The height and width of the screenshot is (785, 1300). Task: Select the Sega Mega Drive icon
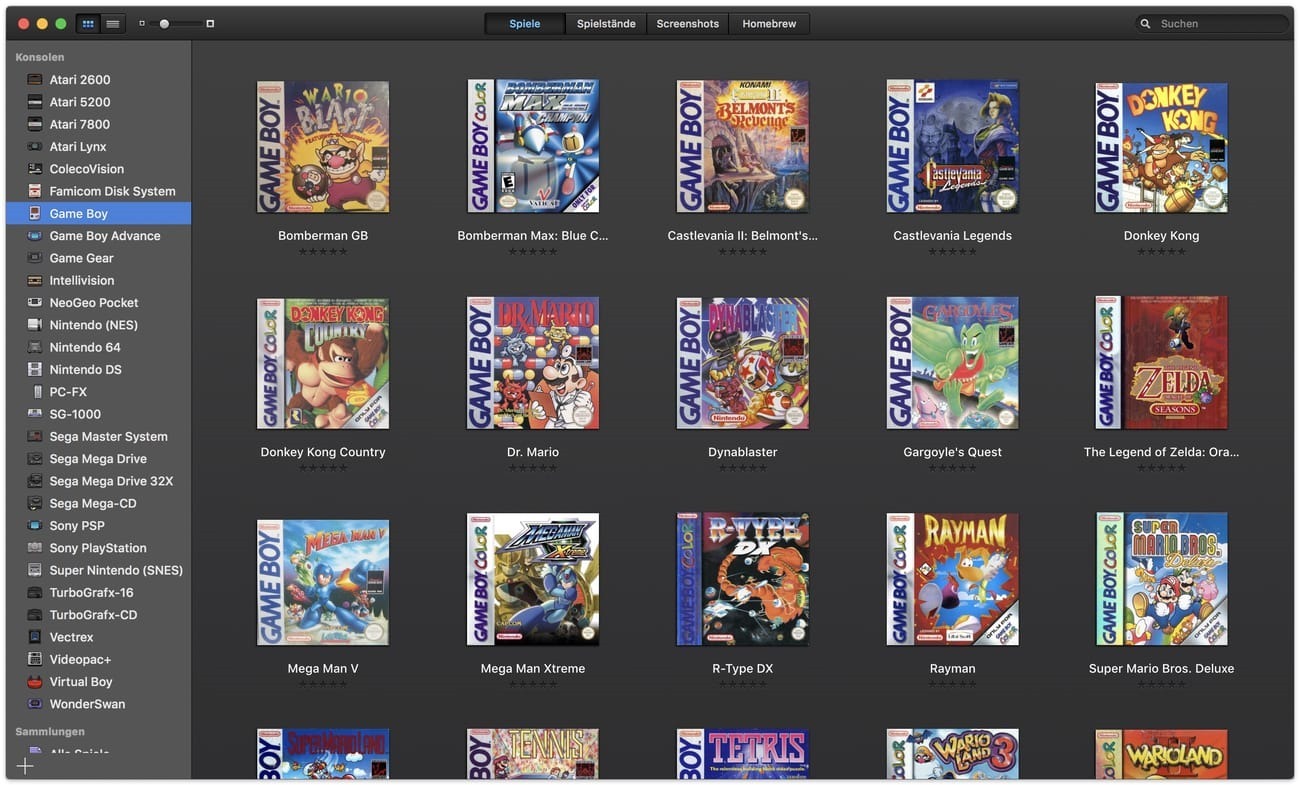35,459
